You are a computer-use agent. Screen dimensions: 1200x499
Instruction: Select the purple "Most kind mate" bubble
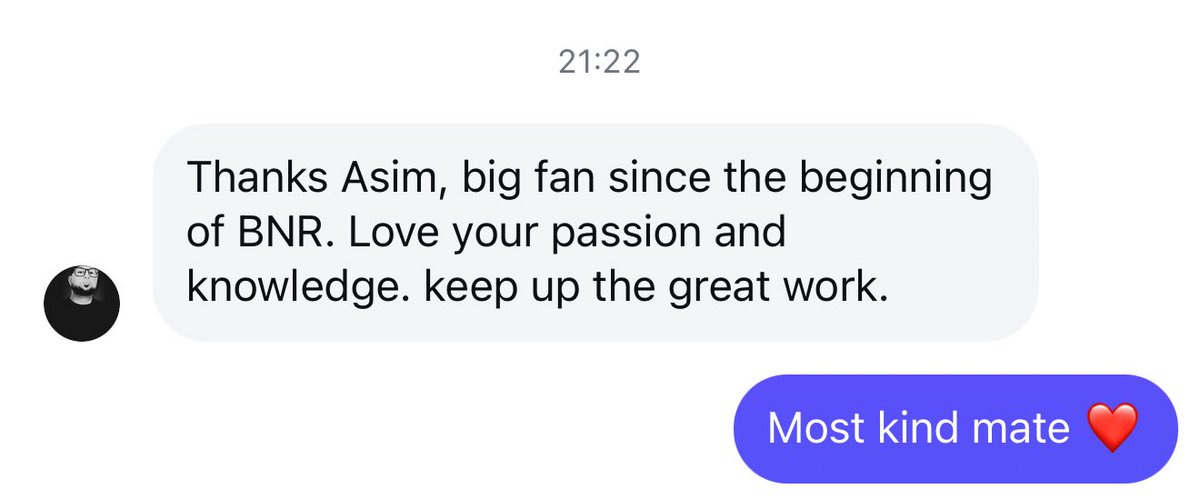(x=956, y=429)
